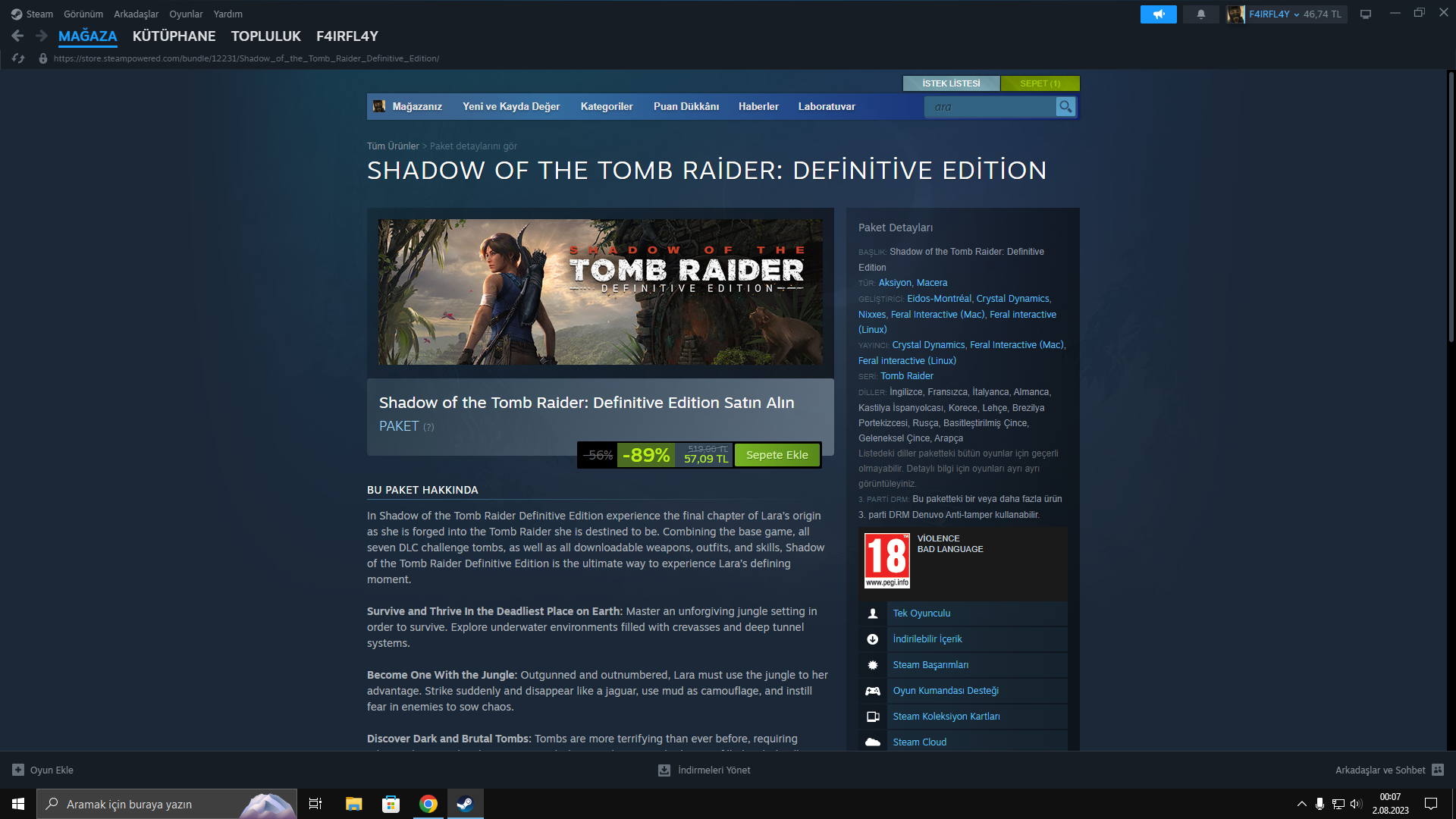Switch to the KÜTÜPHANE tab

coord(174,36)
